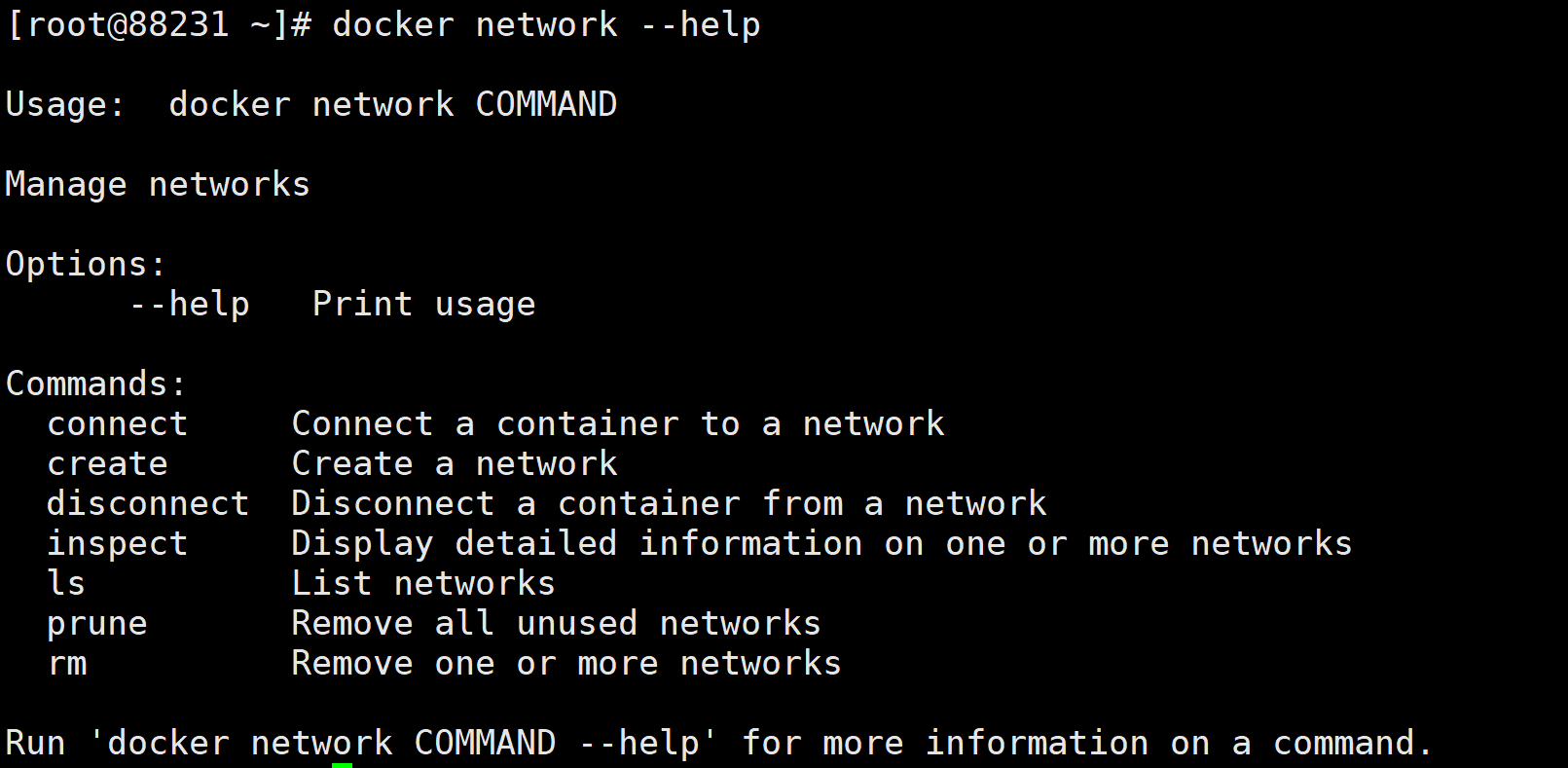Screen dimensions: 1568x768
Task: Click the 'Print usage' description text
Action: pos(423,305)
